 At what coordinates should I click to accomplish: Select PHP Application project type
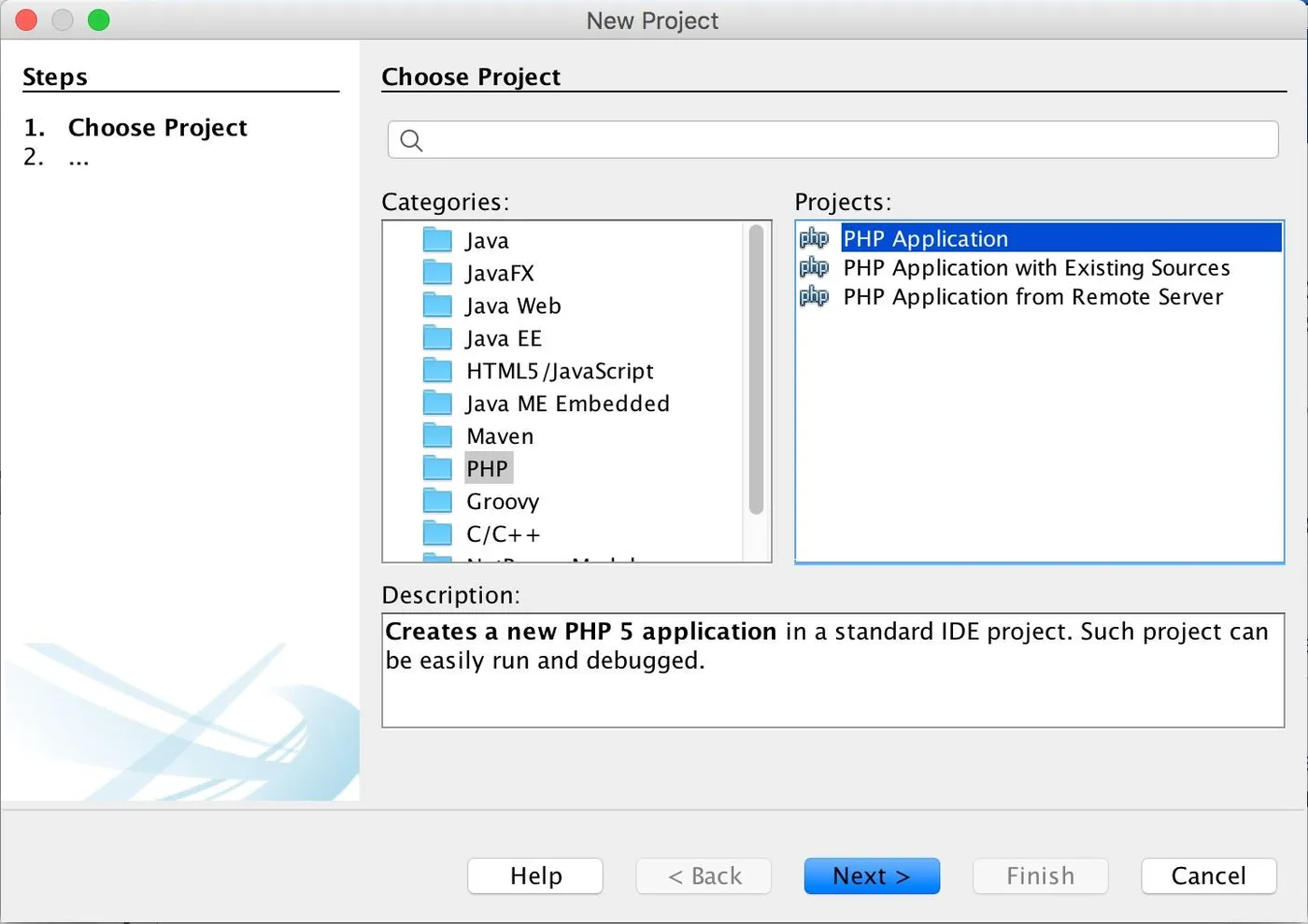[x=1061, y=238]
